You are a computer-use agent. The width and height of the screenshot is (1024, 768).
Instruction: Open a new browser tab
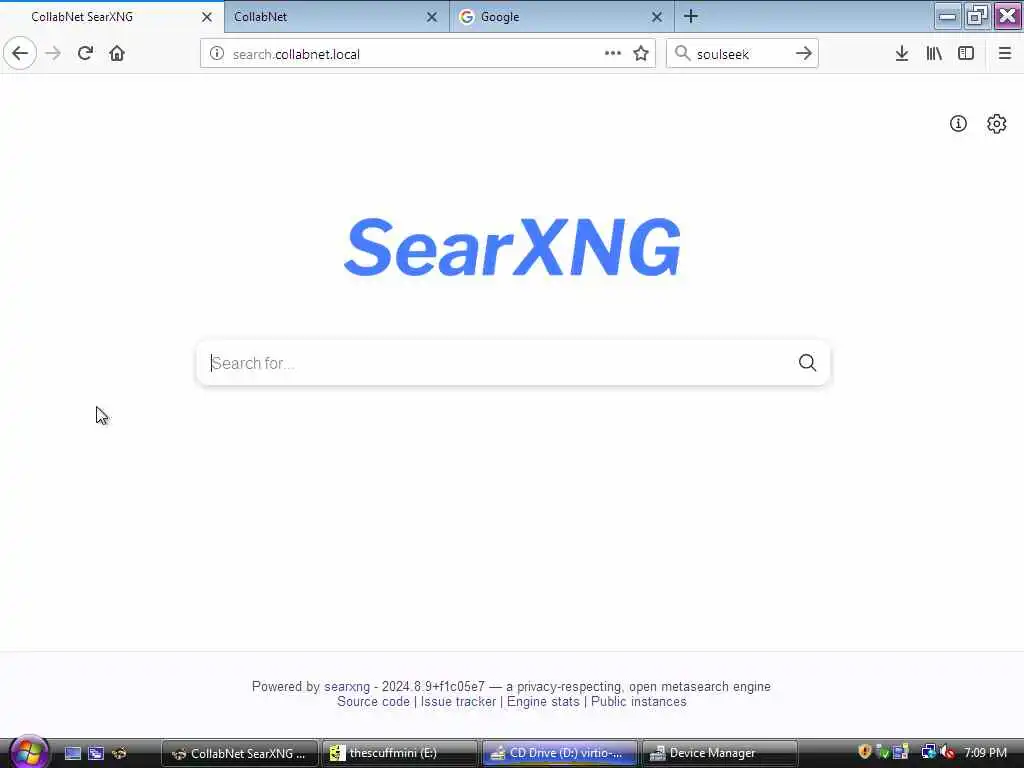(691, 16)
